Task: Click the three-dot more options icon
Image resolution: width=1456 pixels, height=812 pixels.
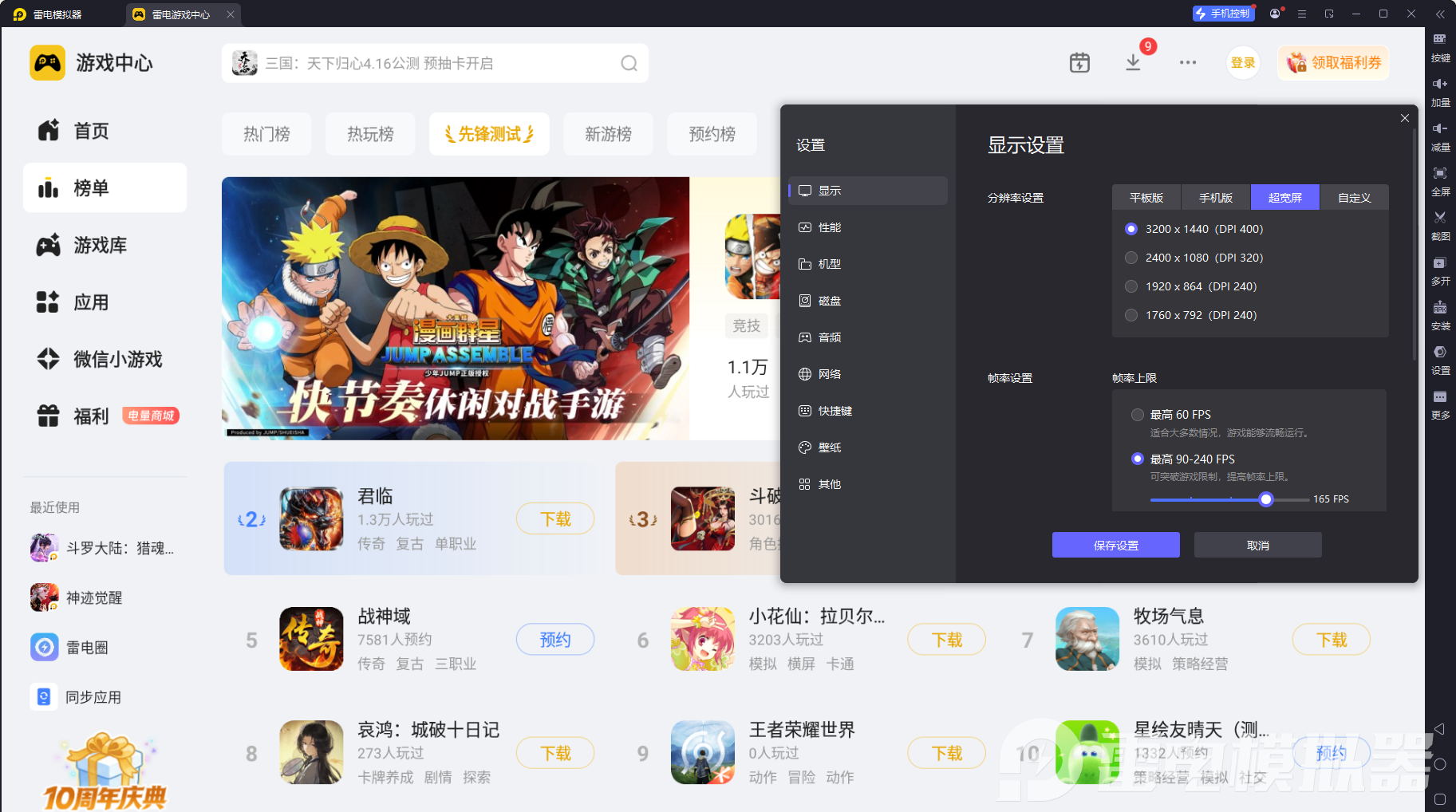Action: 1188,63
